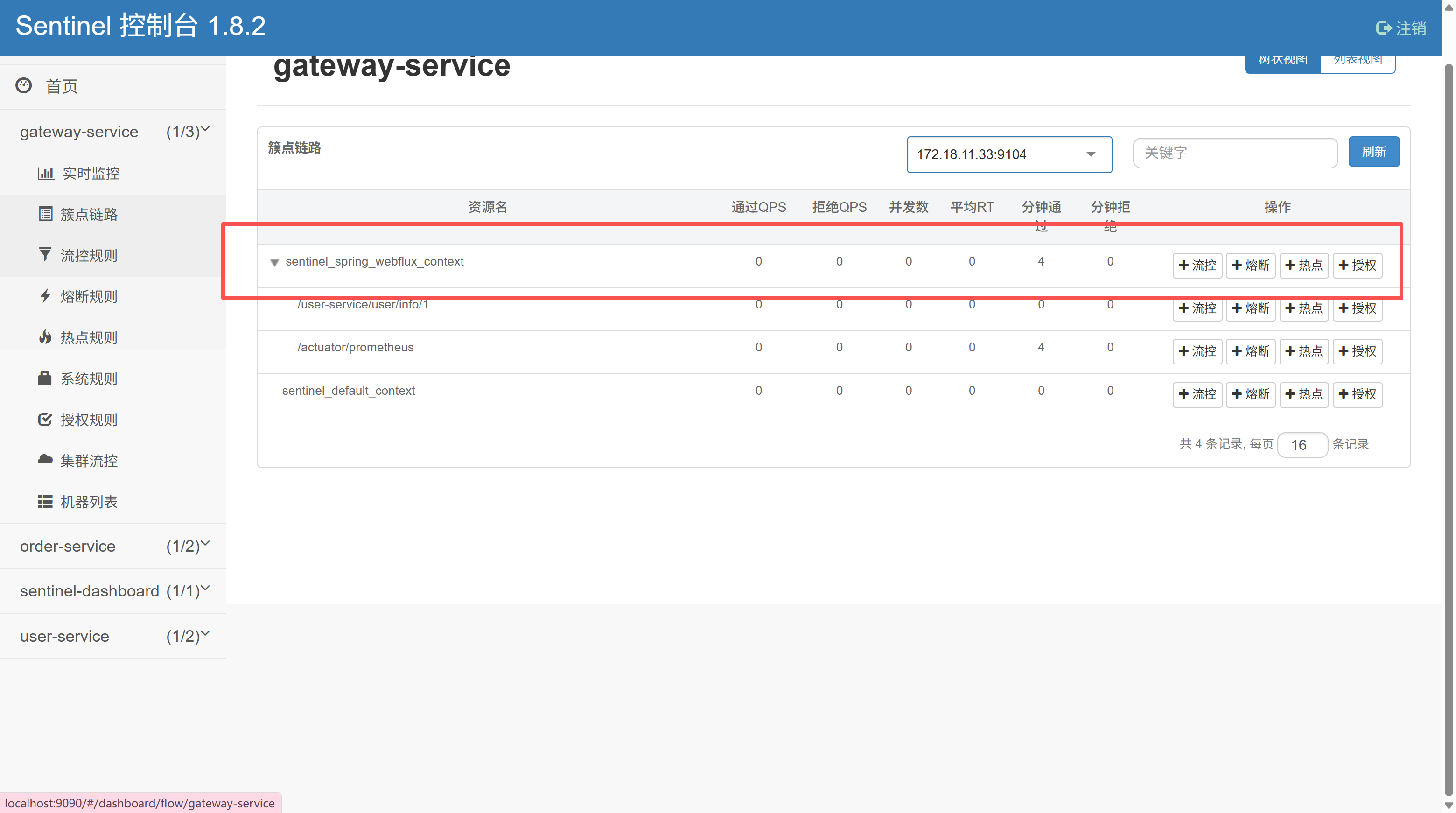
Task: Click the Sentinel 控制台 1.8.2 title
Action: tap(141, 26)
